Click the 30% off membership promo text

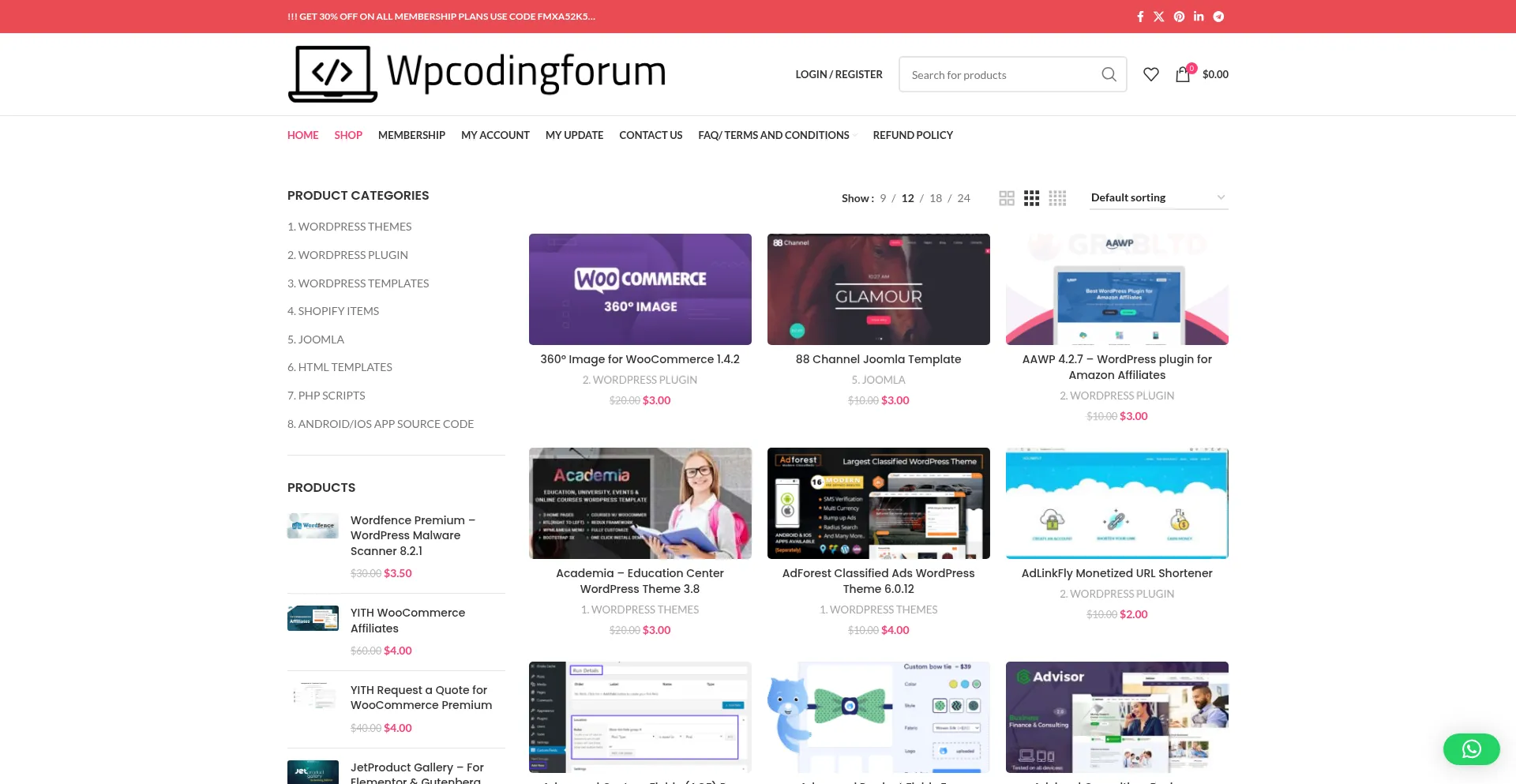point(441,17)
